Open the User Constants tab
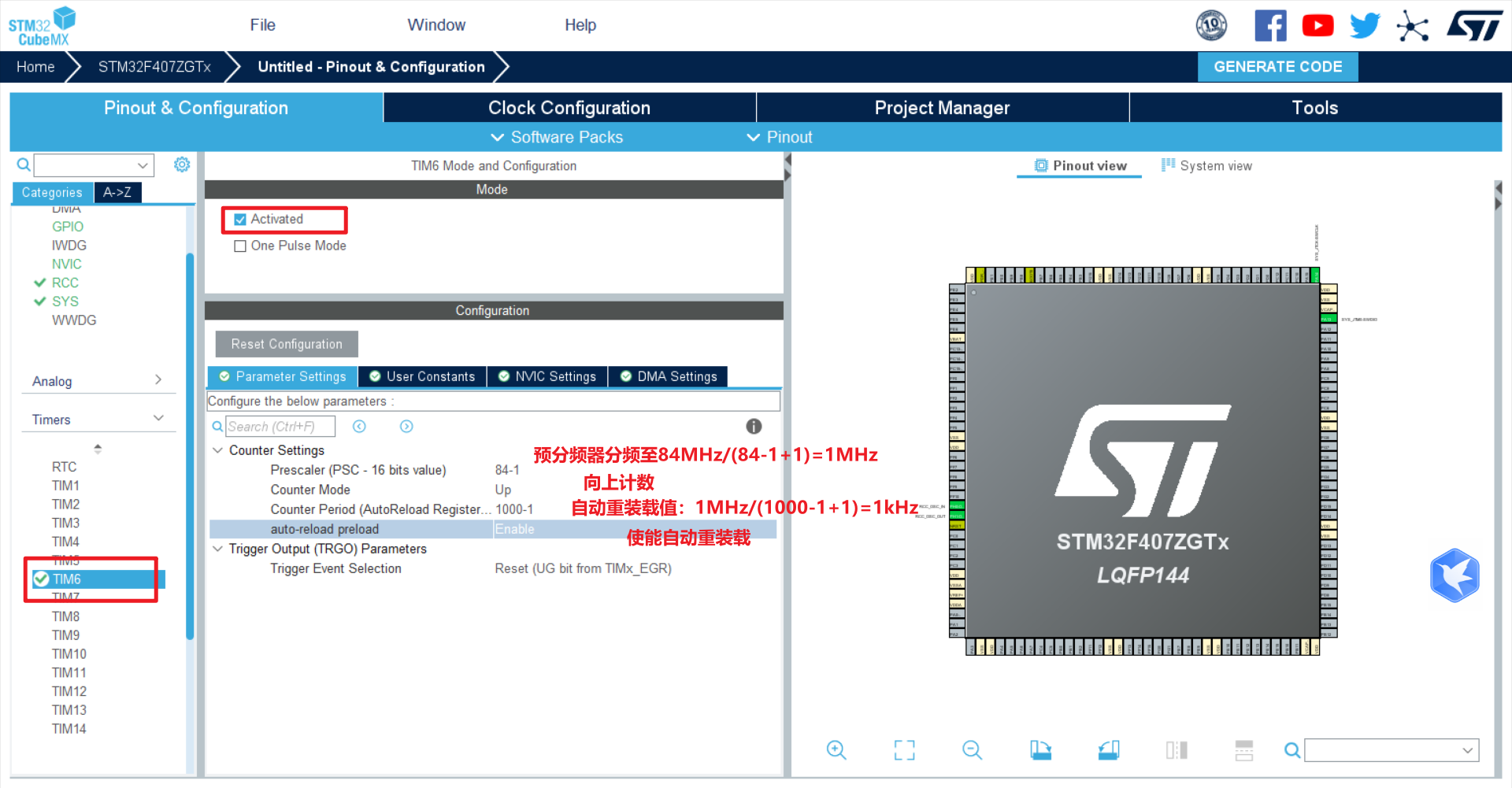 click(422, 377)
